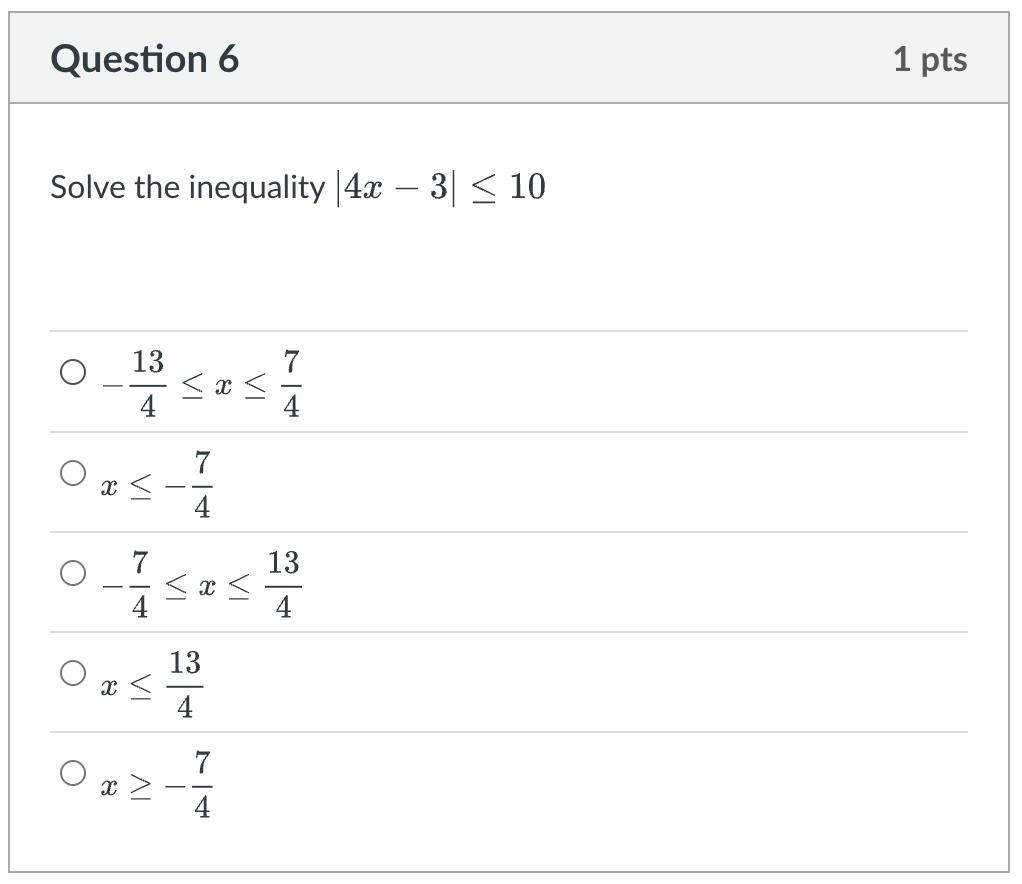
Task: Click the 1 pts label
Action: (936, 58)
